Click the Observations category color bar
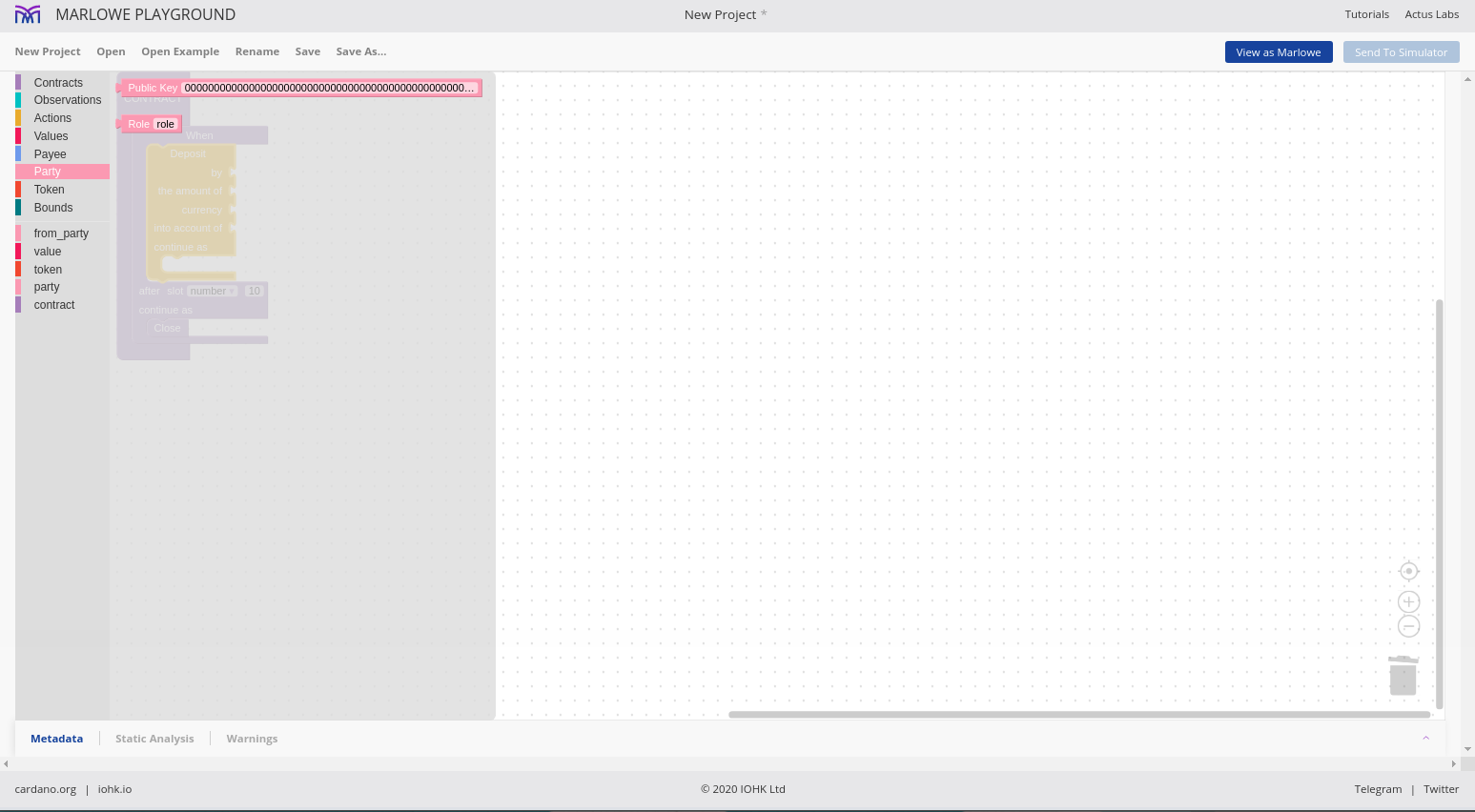 [18, 100]
